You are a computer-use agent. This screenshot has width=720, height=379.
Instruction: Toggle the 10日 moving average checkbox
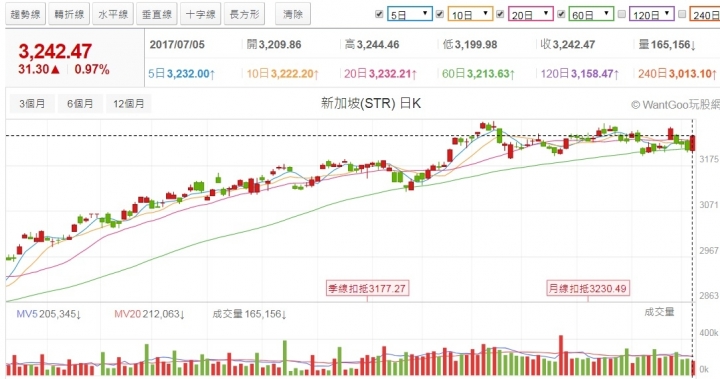440,14
